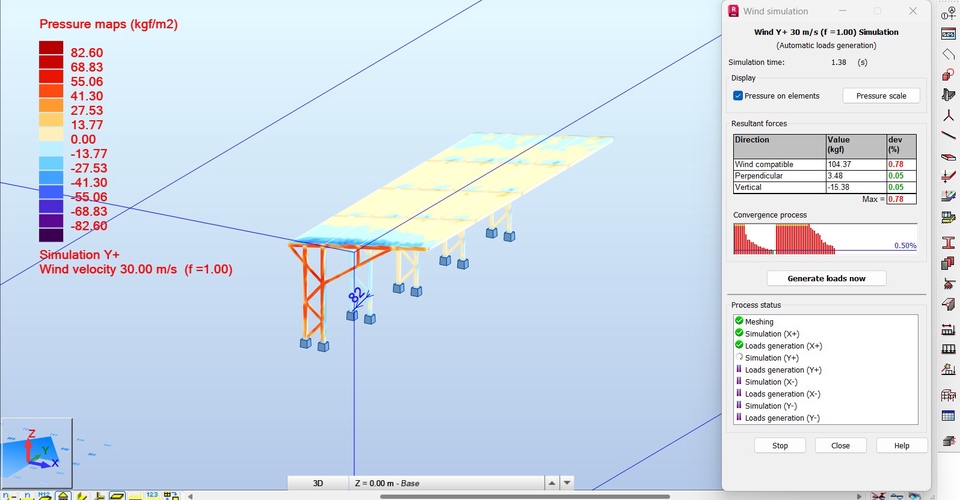Viewport: 960px width, 500px height.
Task: Stop the running wind simulation
Action: pyautogui.click(x=779, y=445)
